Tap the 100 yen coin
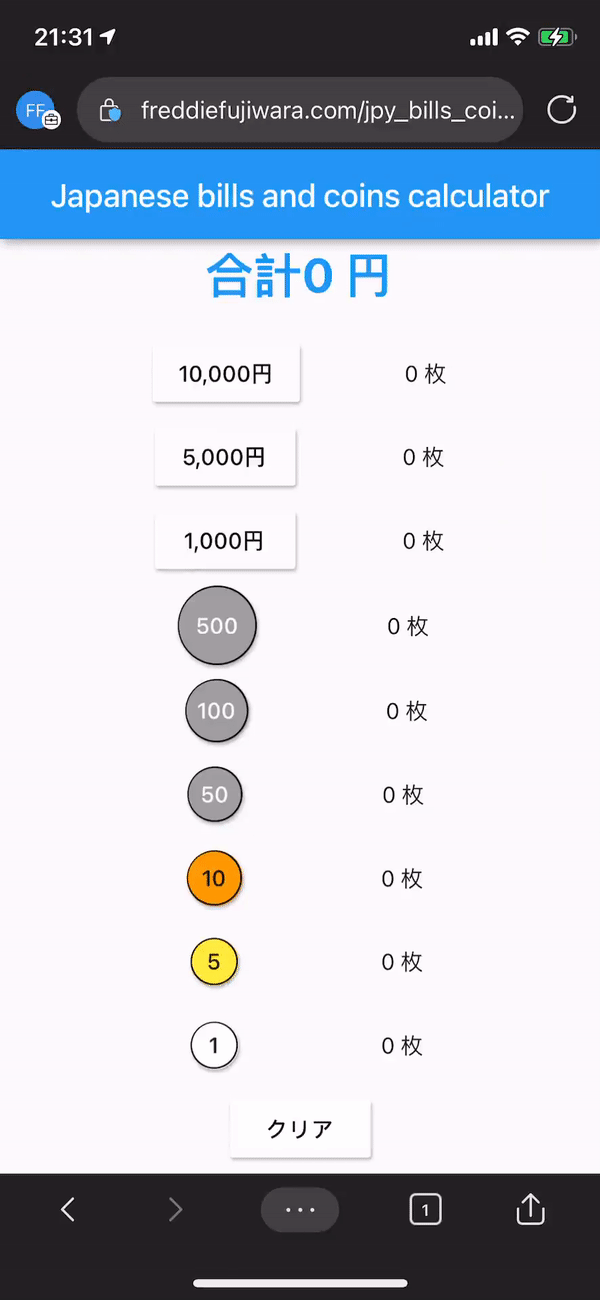600x1300 pixels. coord(216,711)
